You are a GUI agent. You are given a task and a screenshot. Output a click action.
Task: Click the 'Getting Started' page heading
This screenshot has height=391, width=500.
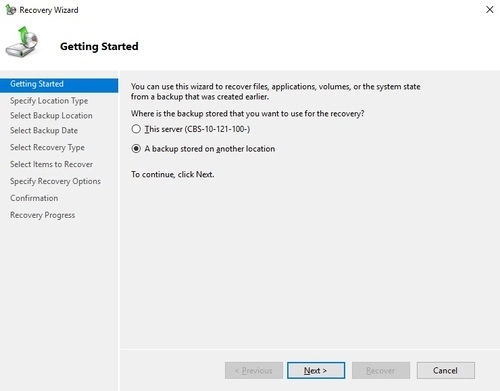click(99, 46)
